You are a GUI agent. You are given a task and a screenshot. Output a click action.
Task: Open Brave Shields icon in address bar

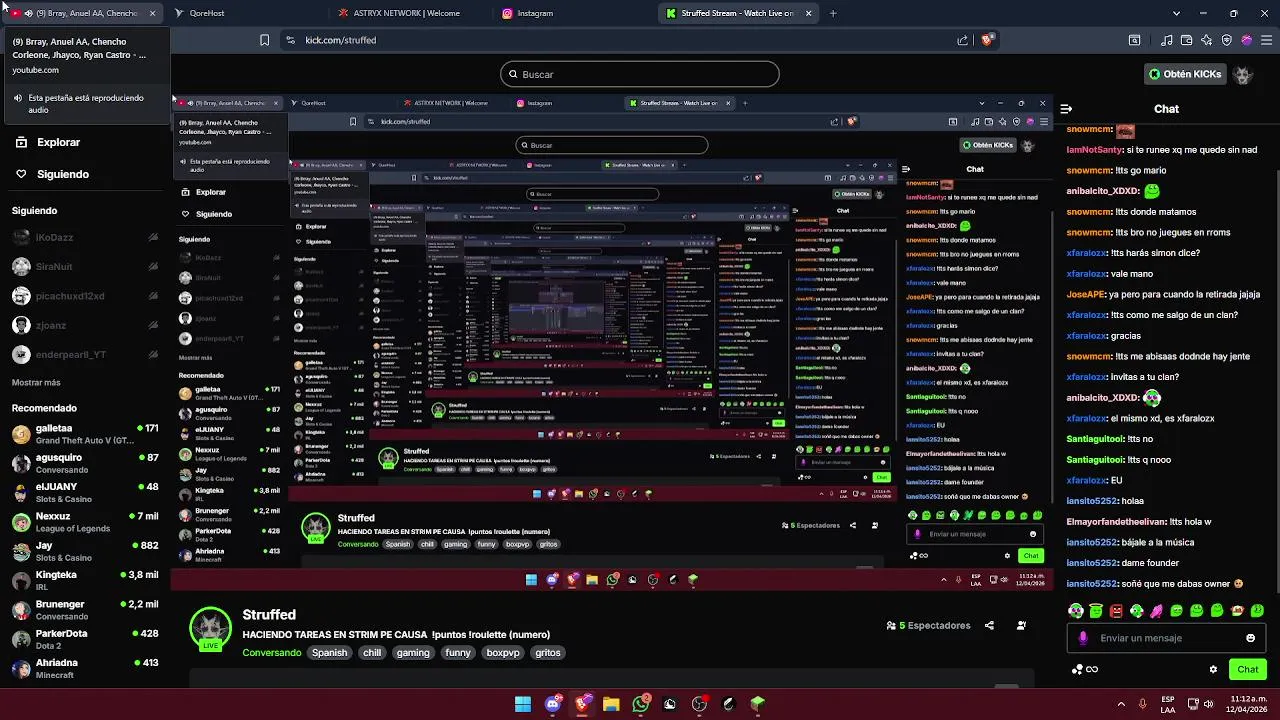[x=987, y=40]
